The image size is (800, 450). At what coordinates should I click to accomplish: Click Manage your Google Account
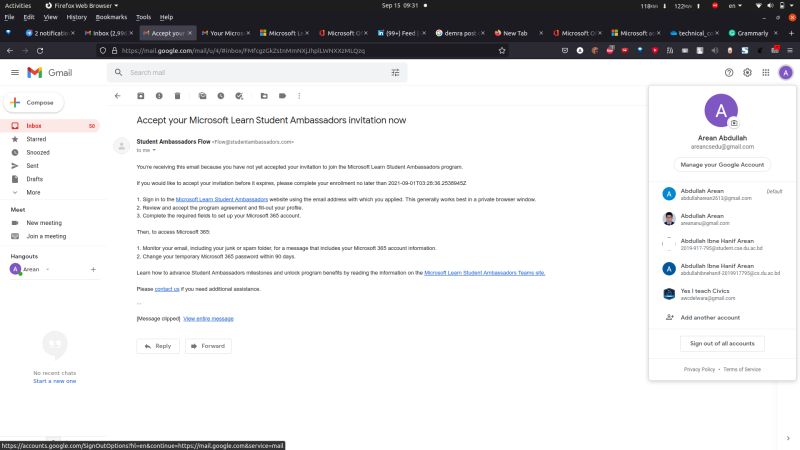[x=722, y=165]
